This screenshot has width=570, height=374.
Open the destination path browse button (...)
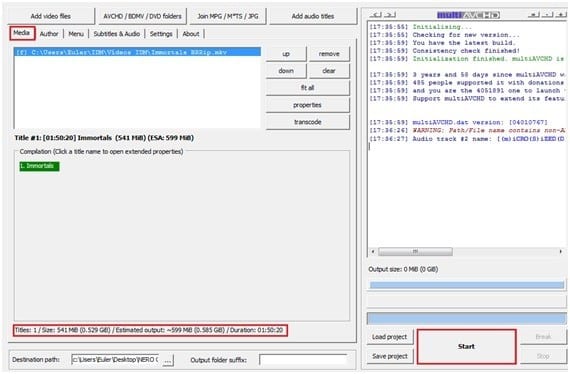(168, 361)
